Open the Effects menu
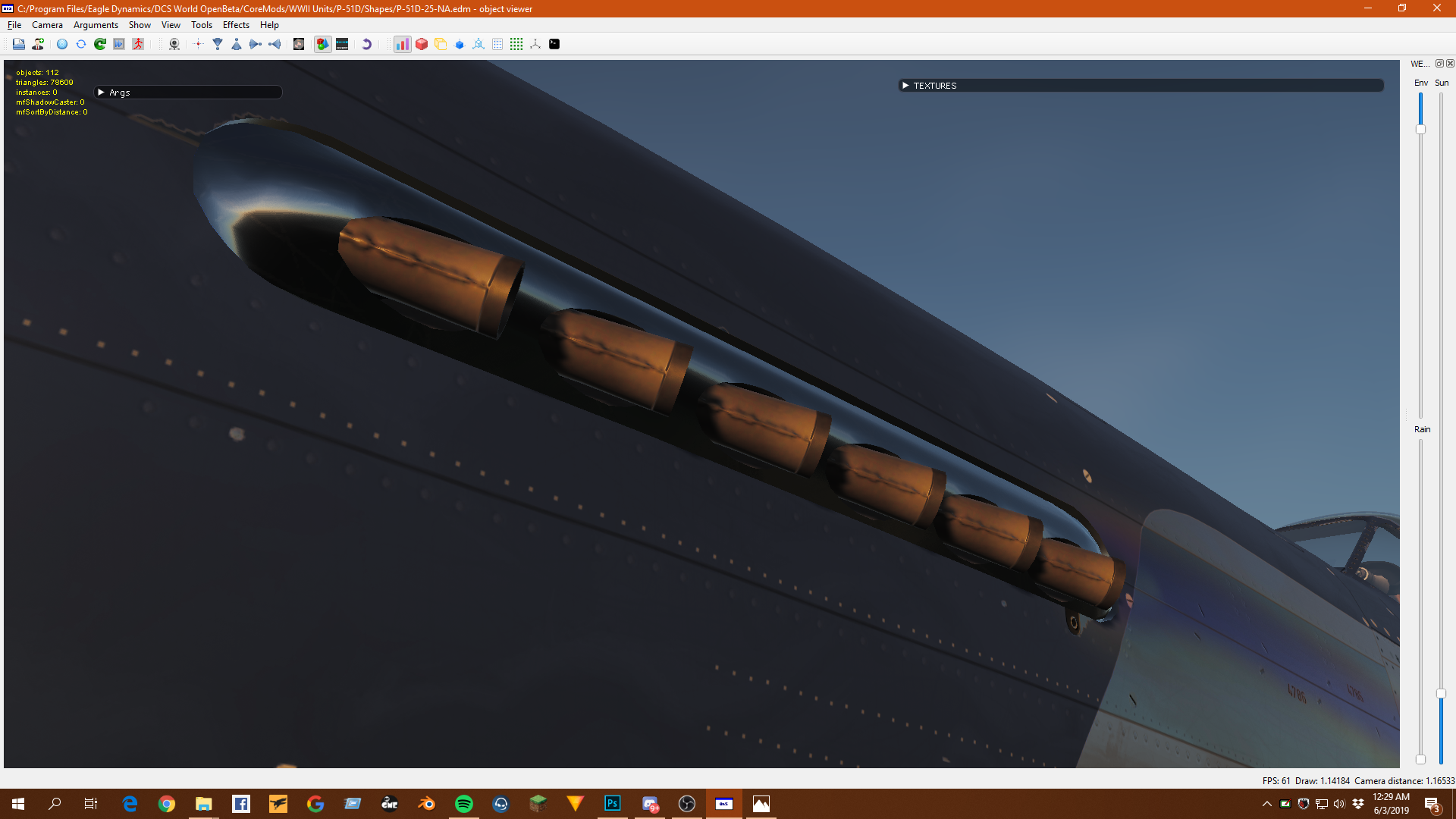Screen dimensions: 1456x819 pyautogui.click(x=236, y=25)
